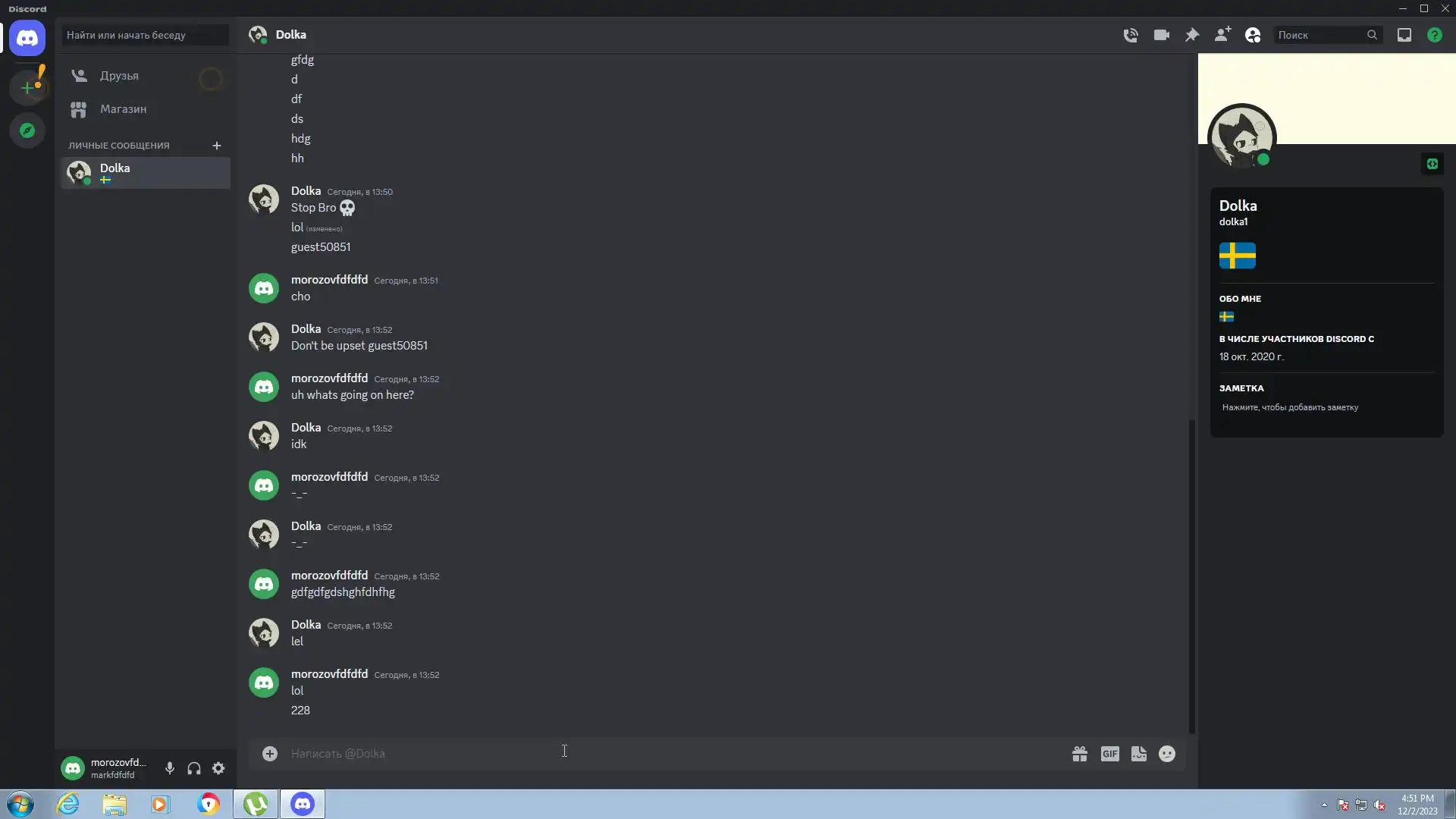Open the Друзья tab

click(x=146, y=76)
